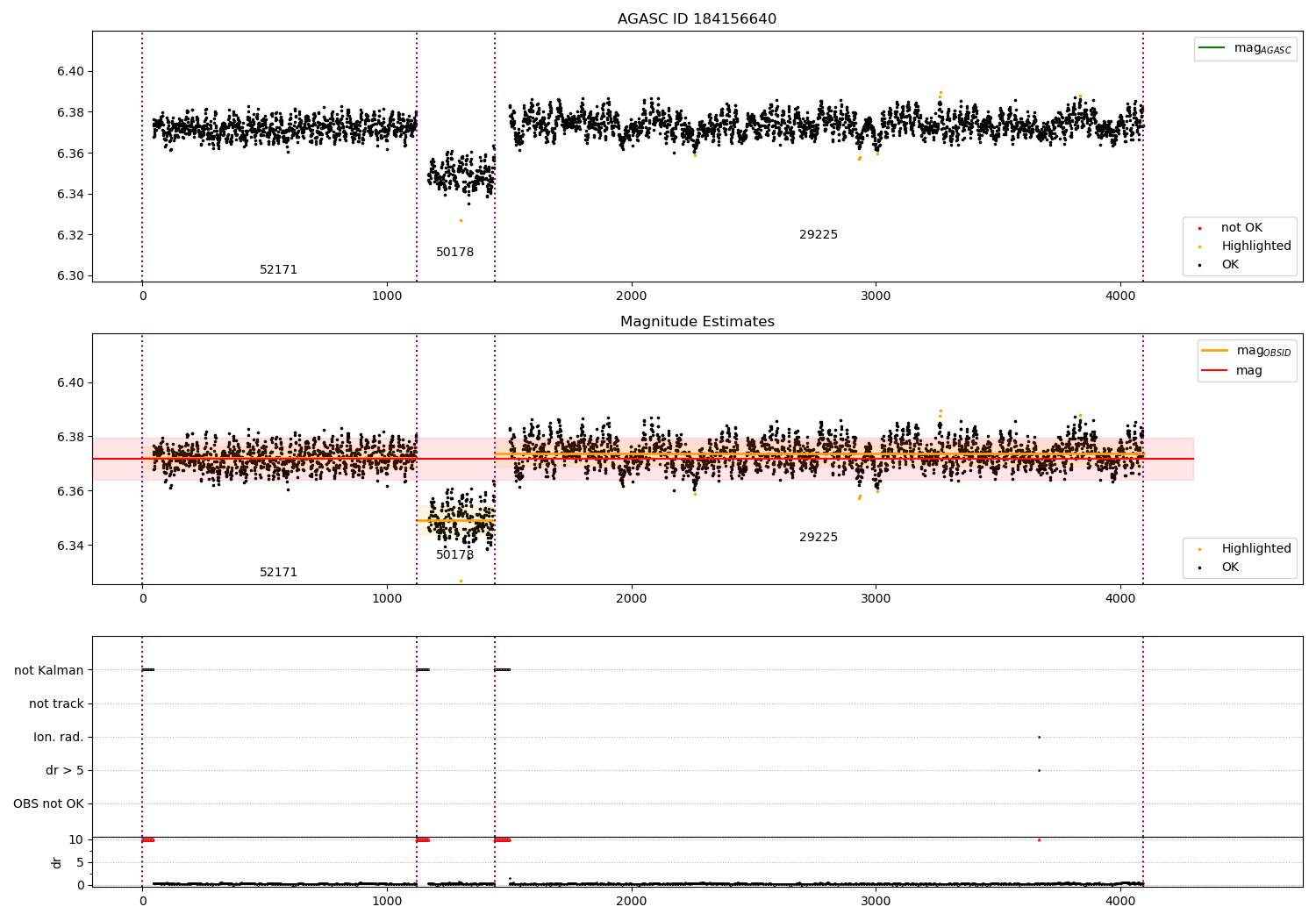Viewport: 1316px width, 921px height.
Task: Click the obsid label 52171 in the top plot
Action: [x=278, y=269]
